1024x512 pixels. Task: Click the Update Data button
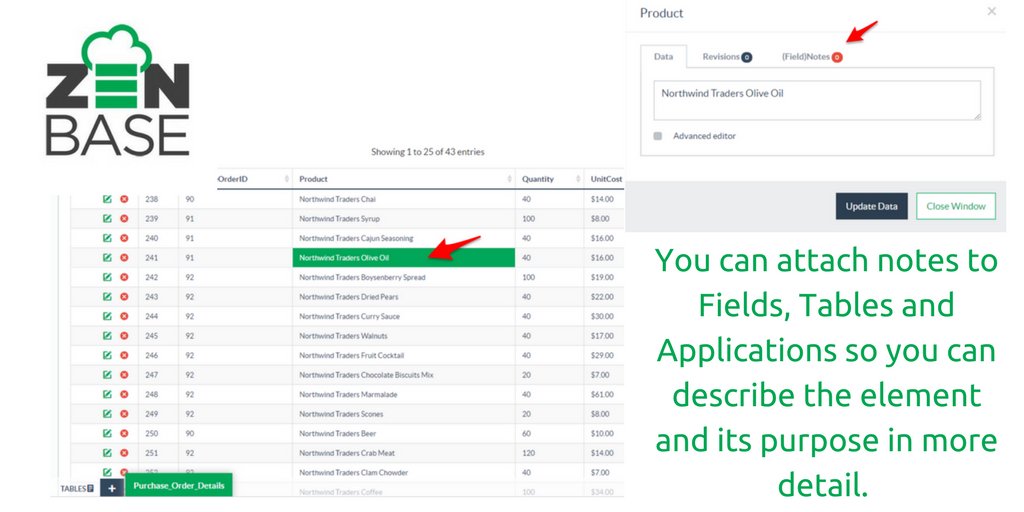871,206
